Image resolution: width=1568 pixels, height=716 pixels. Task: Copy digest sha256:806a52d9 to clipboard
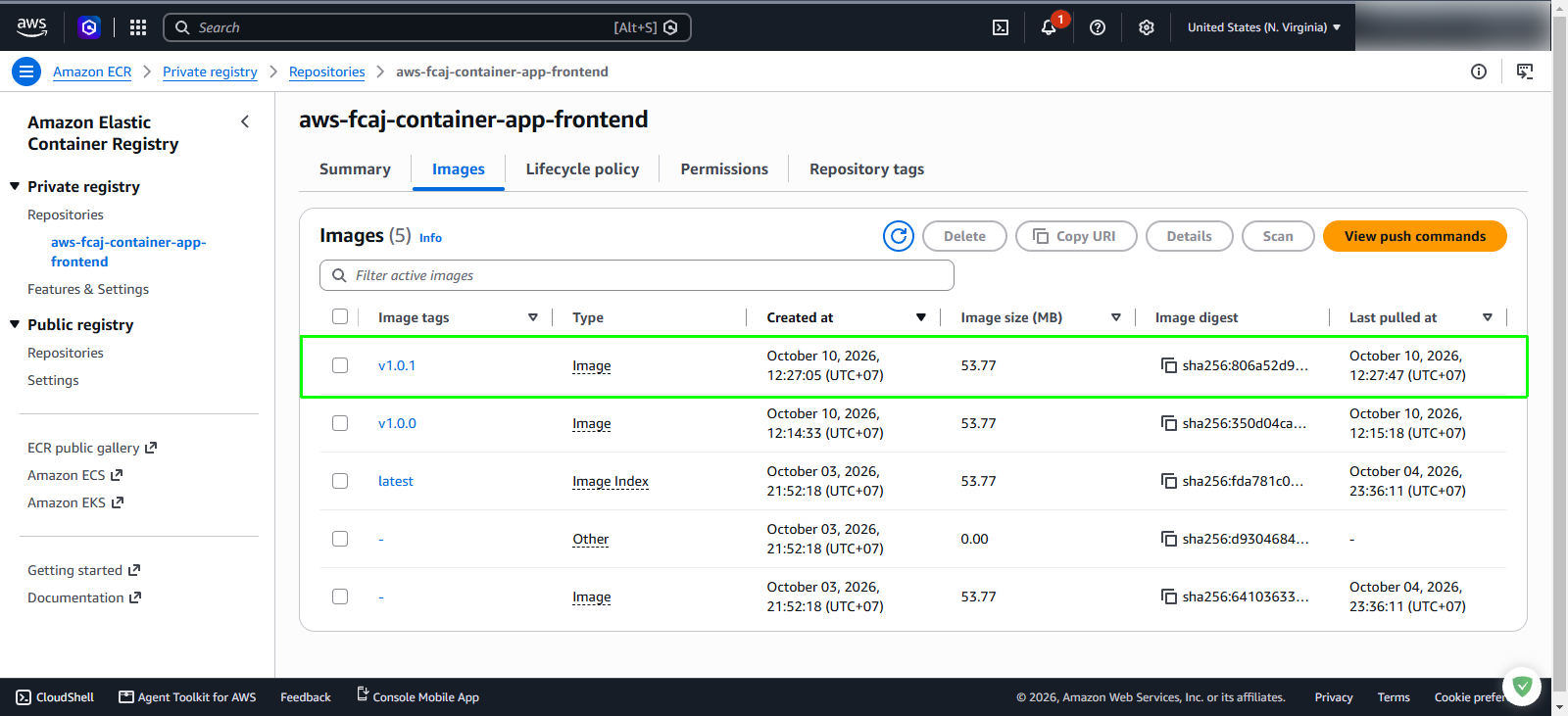point(1169,365)
